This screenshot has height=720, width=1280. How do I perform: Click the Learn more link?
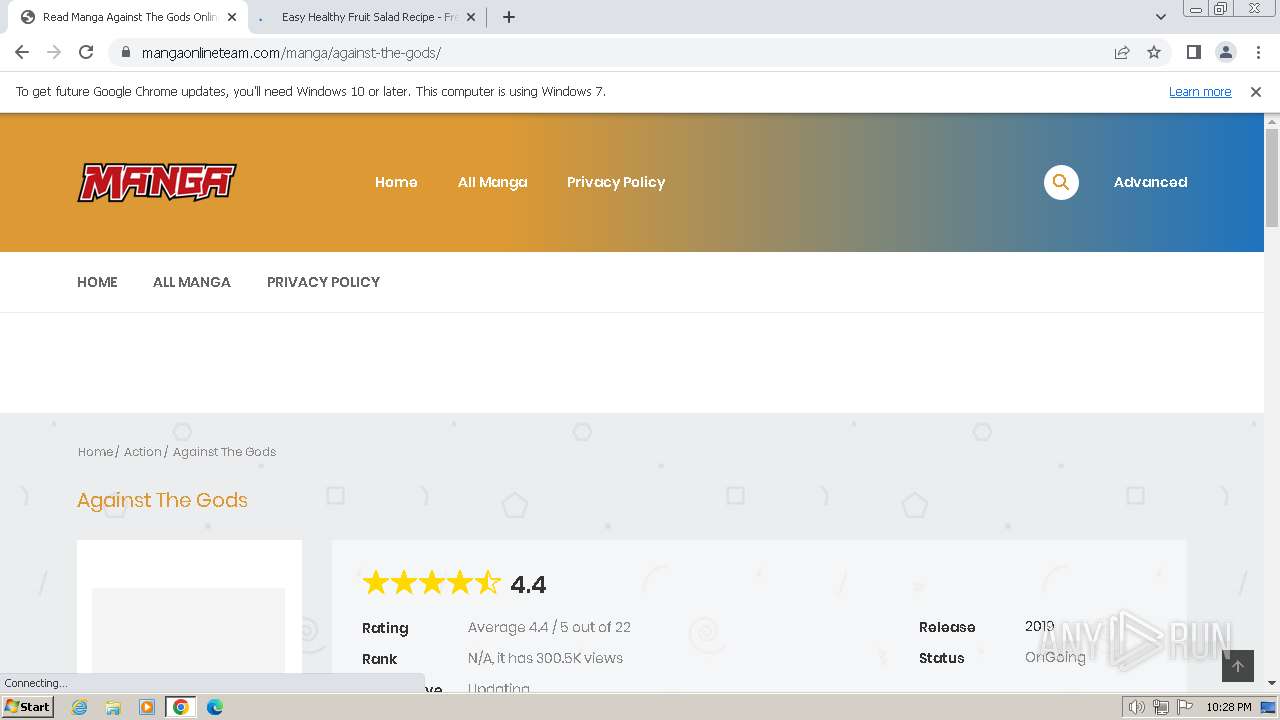coord(1200,91)
